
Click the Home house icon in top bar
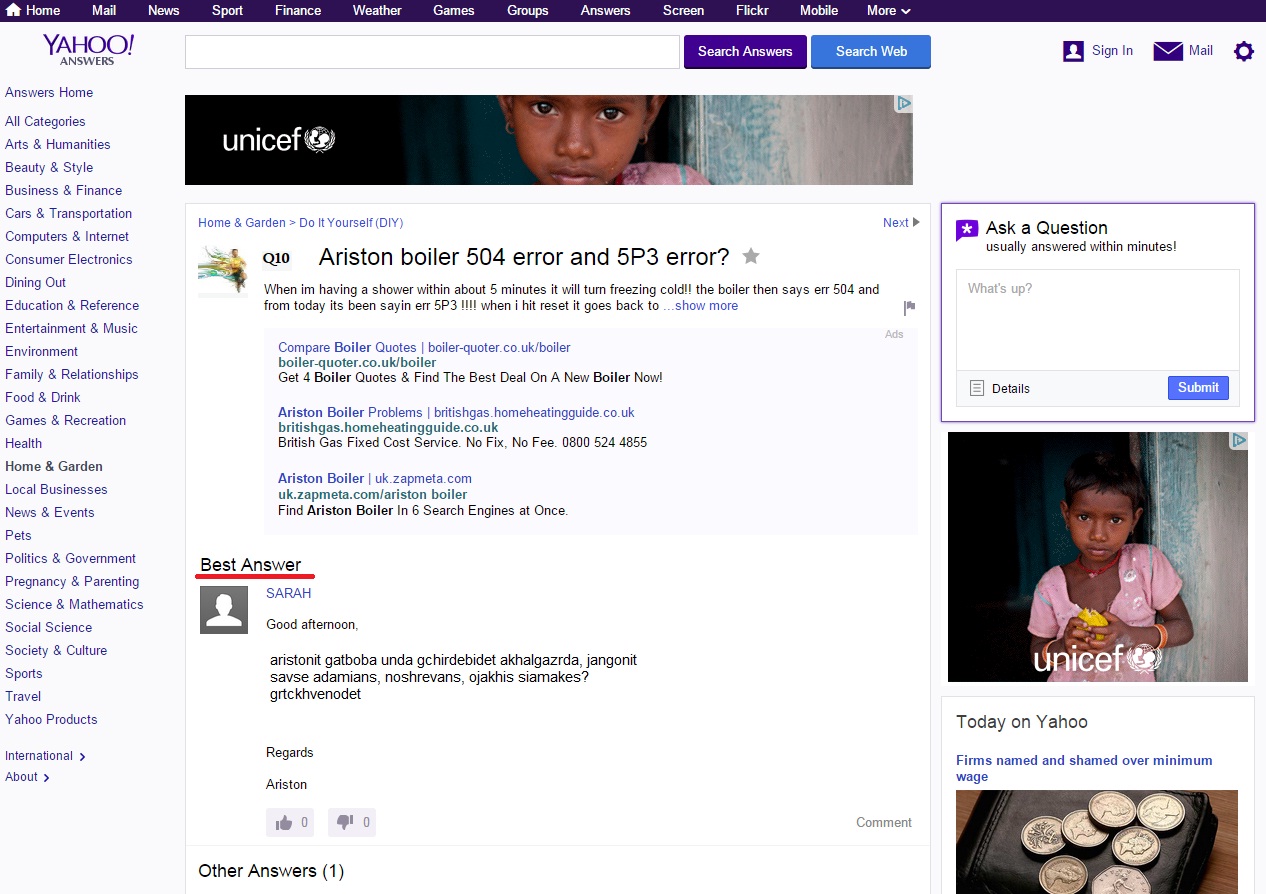pos(14,10)
